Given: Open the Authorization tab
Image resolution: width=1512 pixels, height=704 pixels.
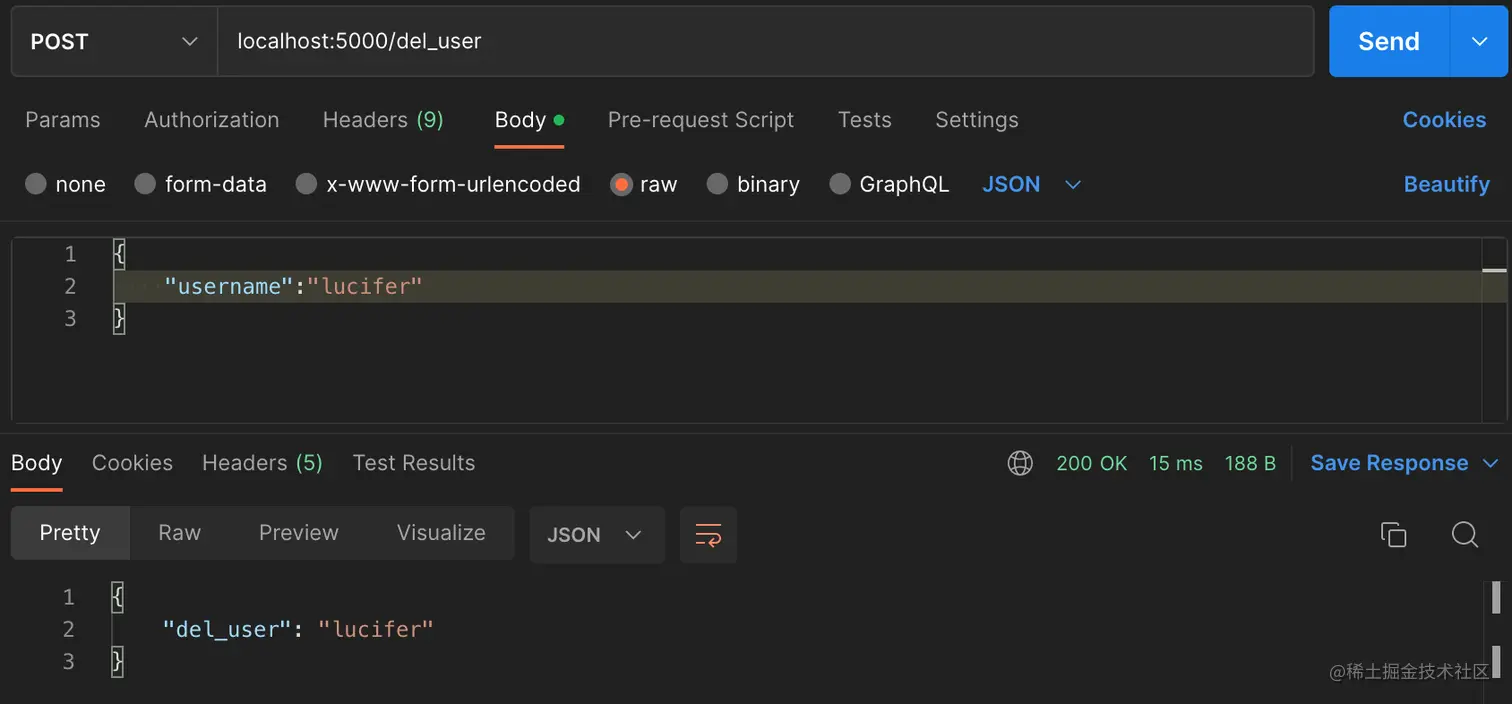Looking at the screenshot, I should 211,120.
